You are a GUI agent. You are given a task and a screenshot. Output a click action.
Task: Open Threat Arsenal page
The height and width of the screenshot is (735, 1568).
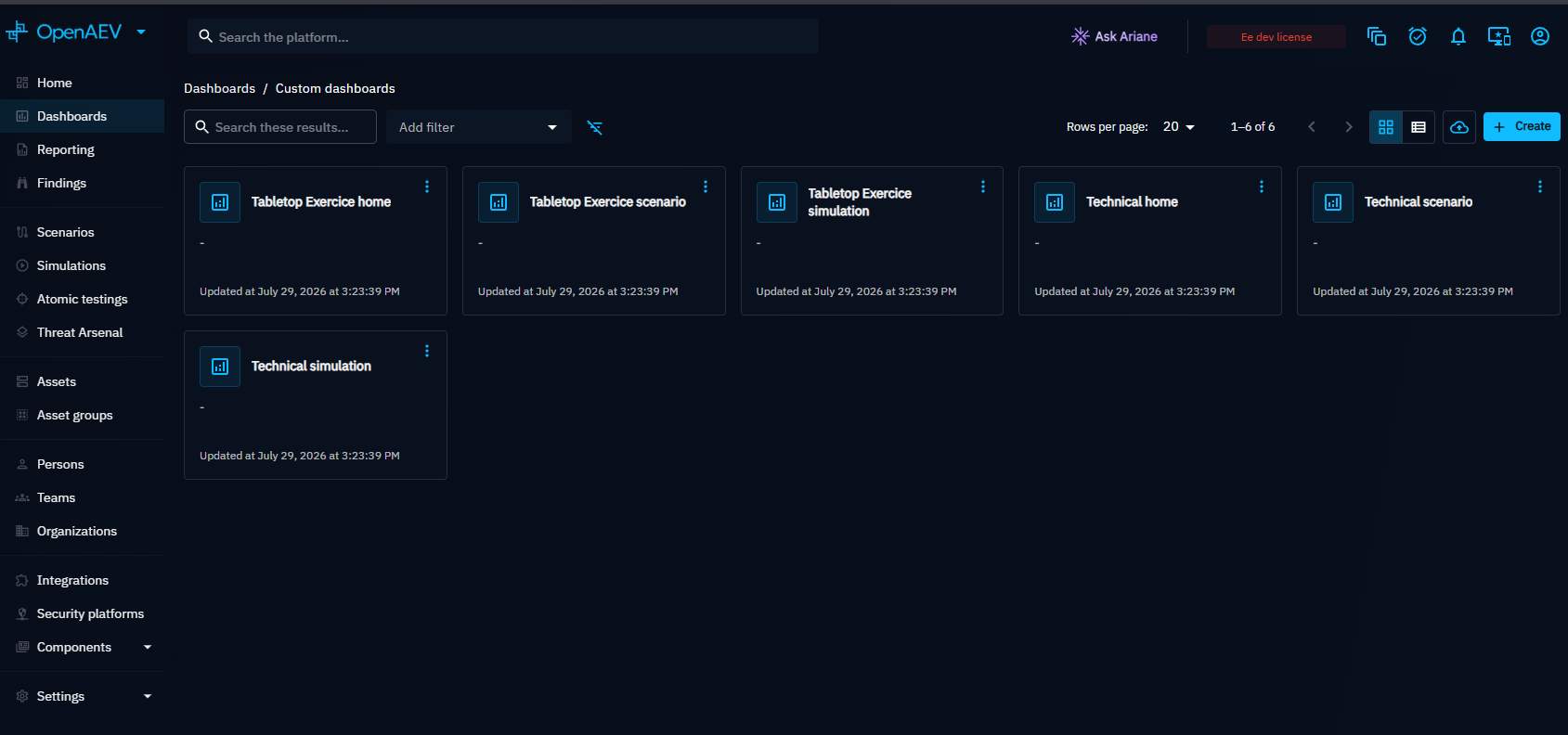82,332
